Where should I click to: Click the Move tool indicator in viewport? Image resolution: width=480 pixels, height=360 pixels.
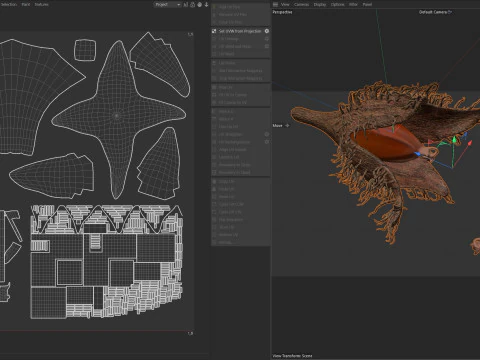(x=281, y=125)
